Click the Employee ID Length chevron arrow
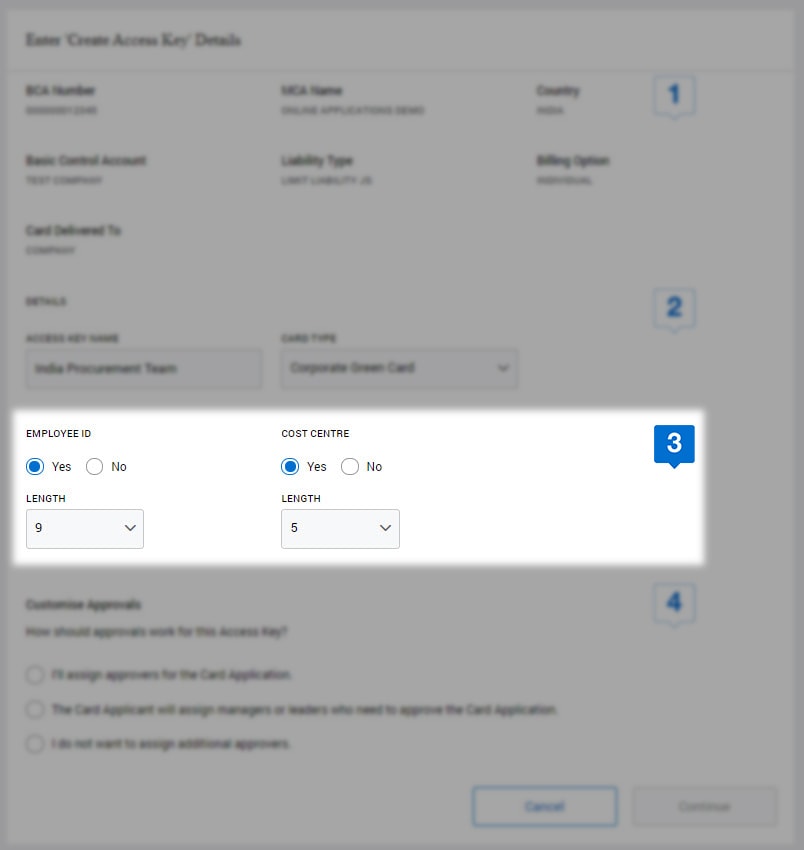804x850 pixels. coord(130,527)
